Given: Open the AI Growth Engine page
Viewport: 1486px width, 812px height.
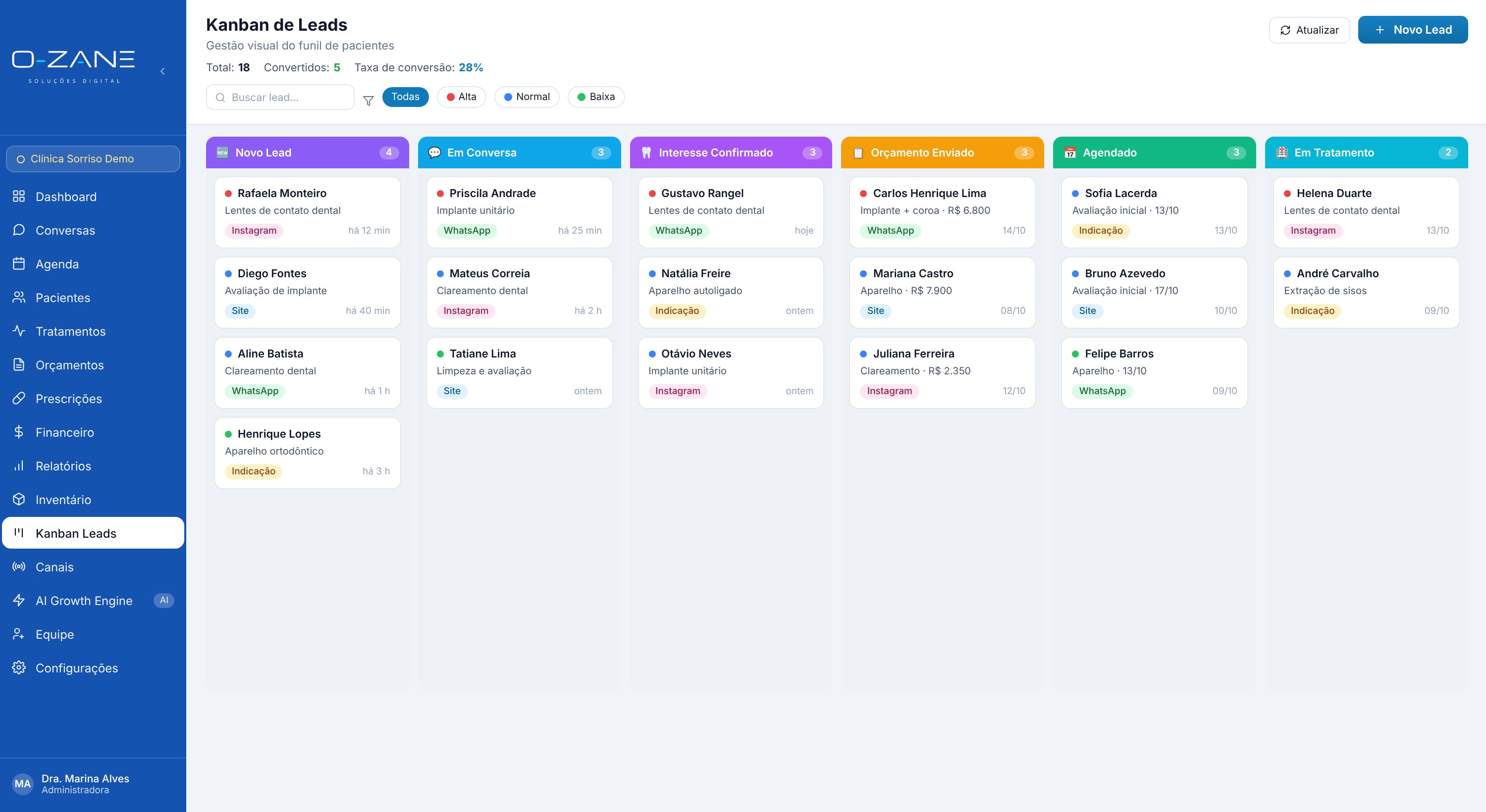Looking at the screenshot, I should [x=93, y=601].
